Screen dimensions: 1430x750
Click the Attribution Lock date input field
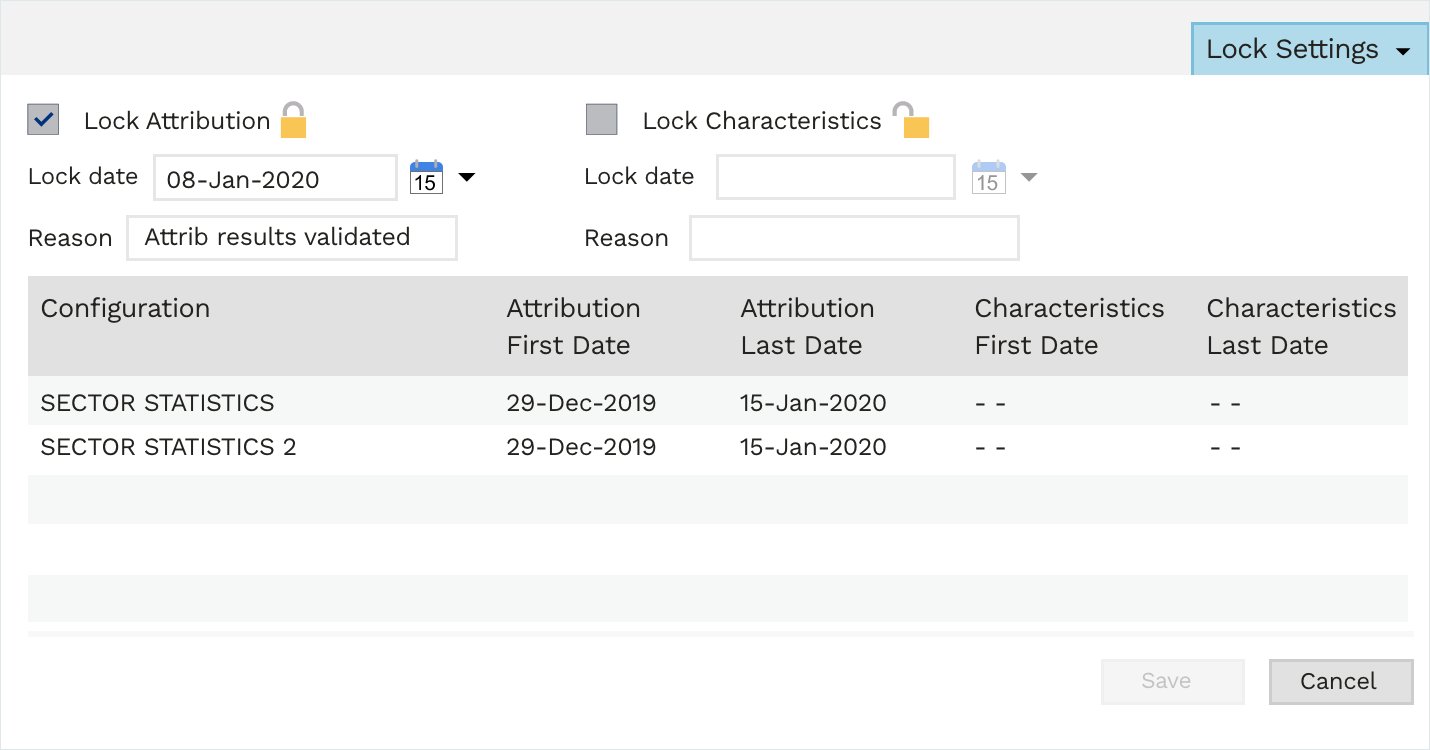[x=275, y=179]
